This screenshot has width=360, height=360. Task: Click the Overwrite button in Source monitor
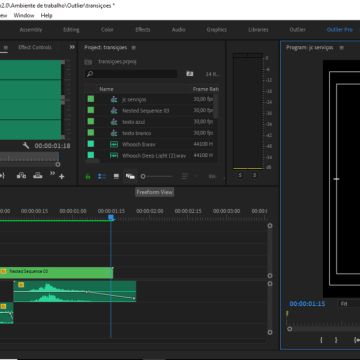[x=38, y=176]
